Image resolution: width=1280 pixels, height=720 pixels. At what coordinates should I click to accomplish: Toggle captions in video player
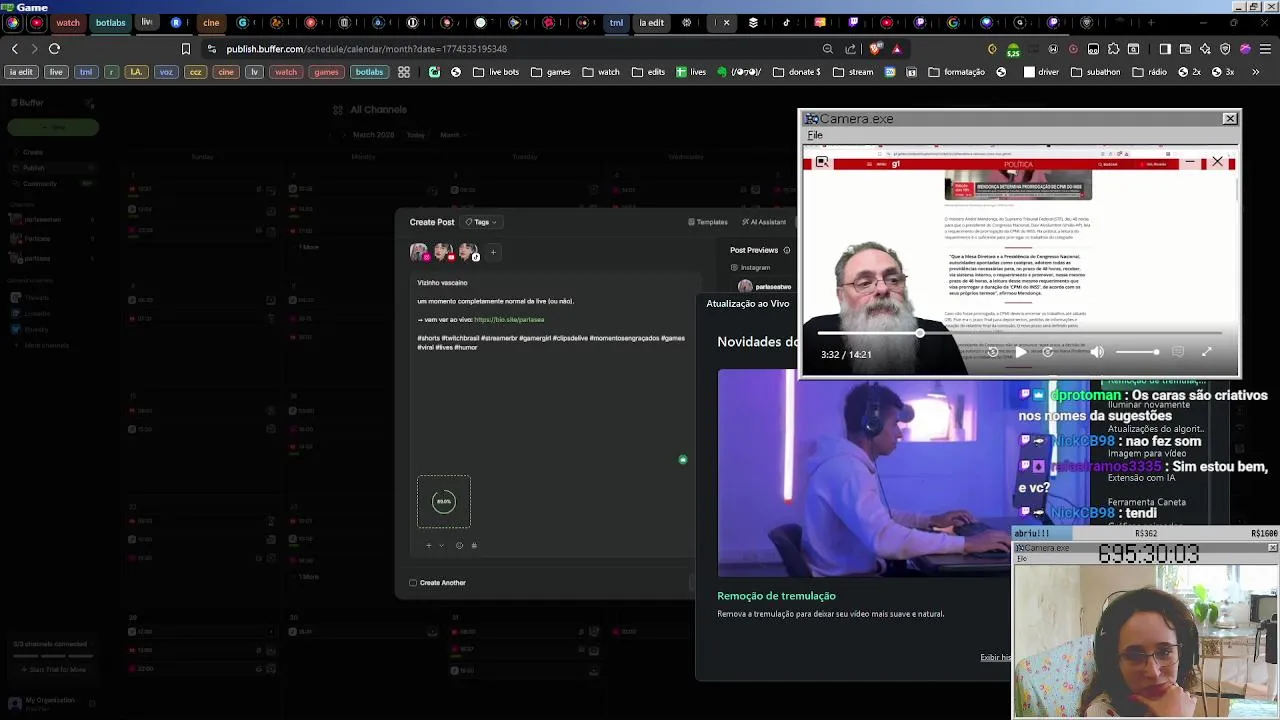pos(1178,352)
